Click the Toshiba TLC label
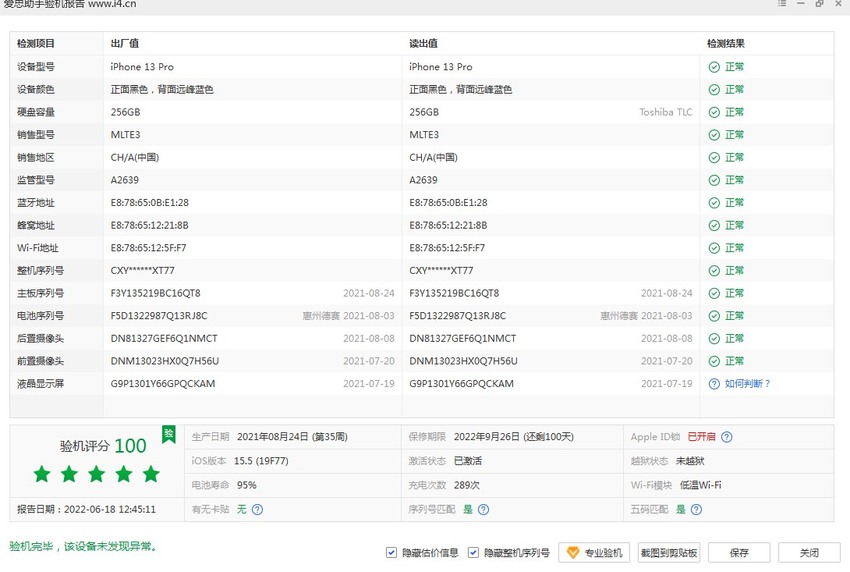 pyautogui.click(x=666, y=112)
